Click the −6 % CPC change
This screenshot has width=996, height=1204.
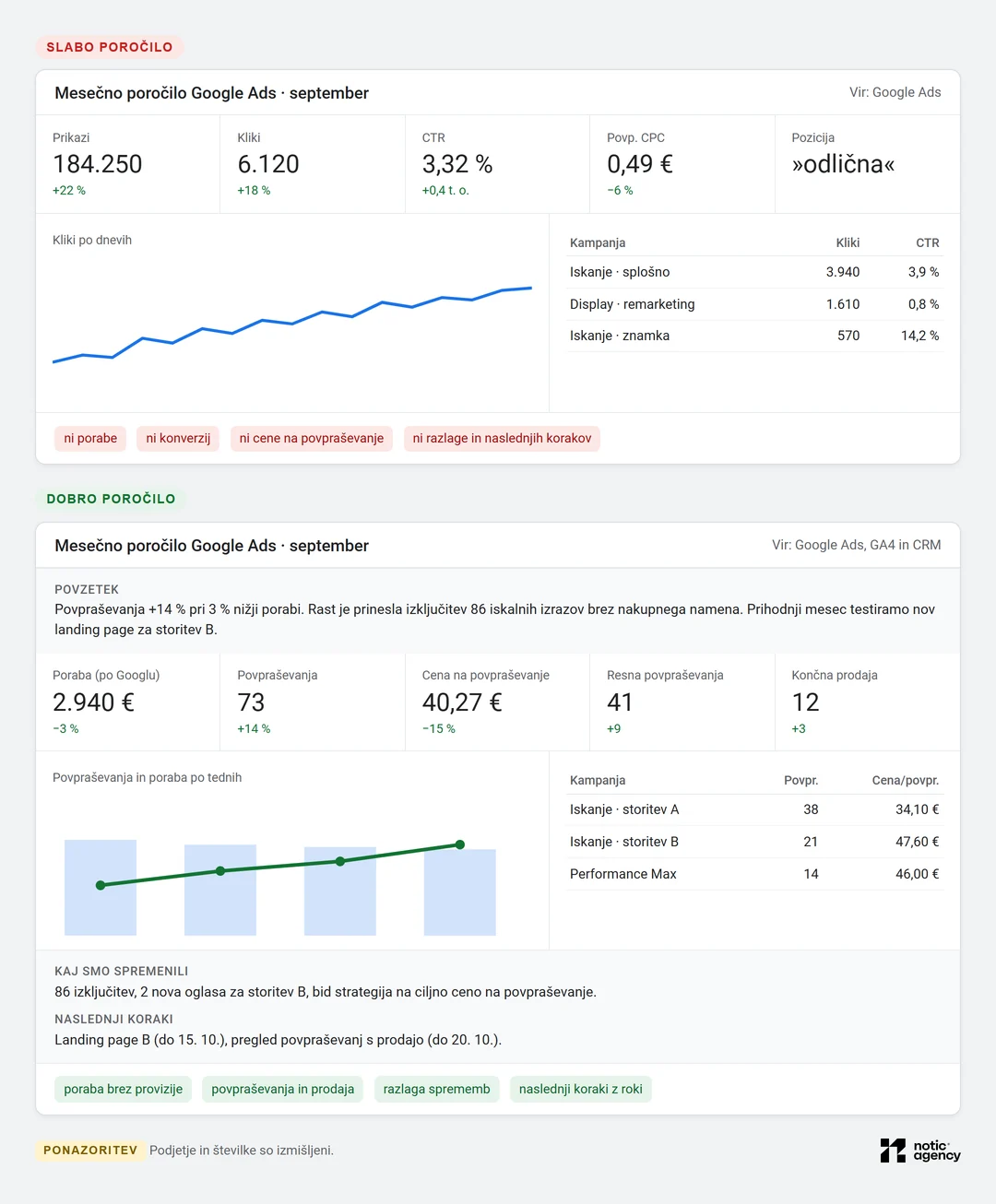[x=620, y=191]
